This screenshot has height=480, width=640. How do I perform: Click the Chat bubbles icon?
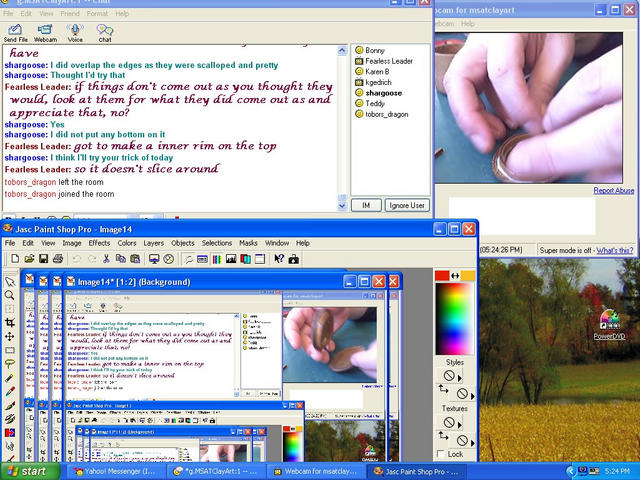pos(105,33)
